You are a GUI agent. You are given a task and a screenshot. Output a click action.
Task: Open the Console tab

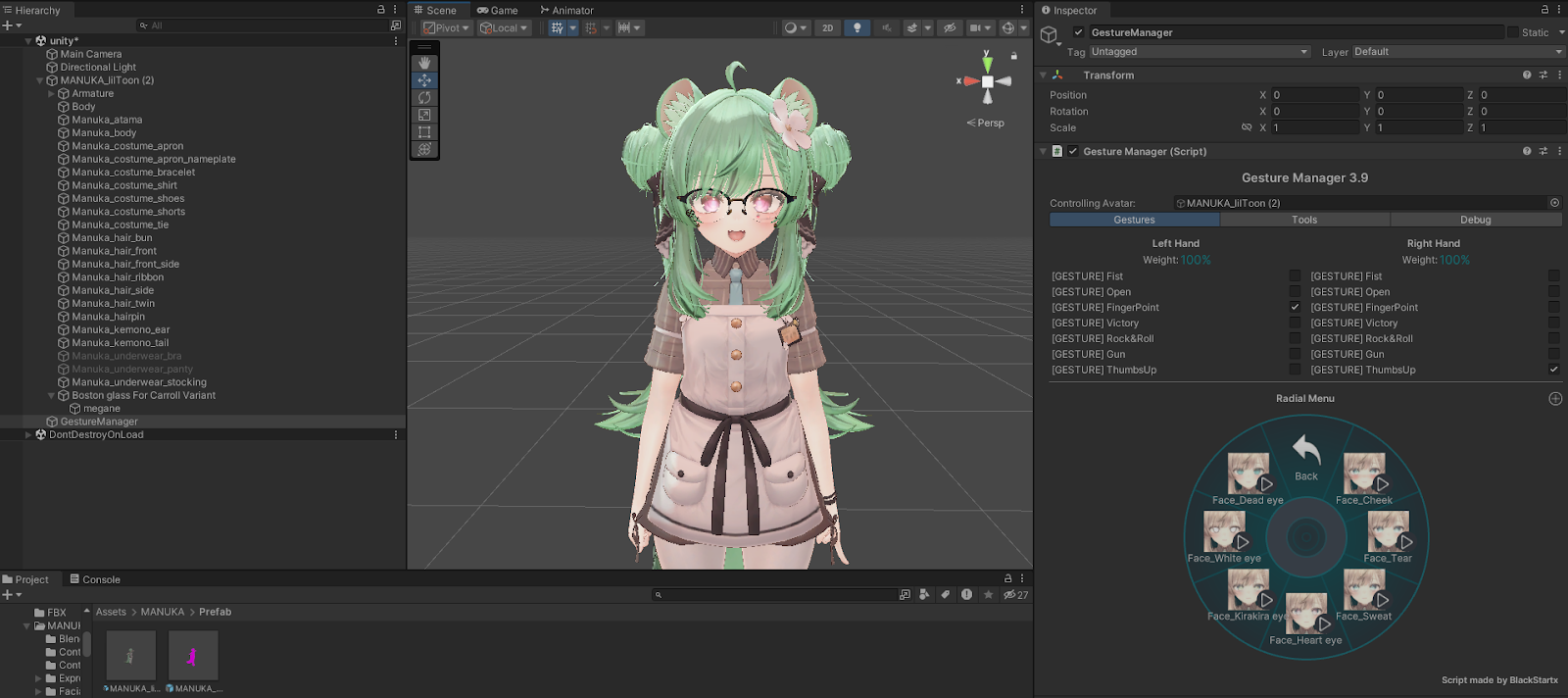tap(95, 579)
